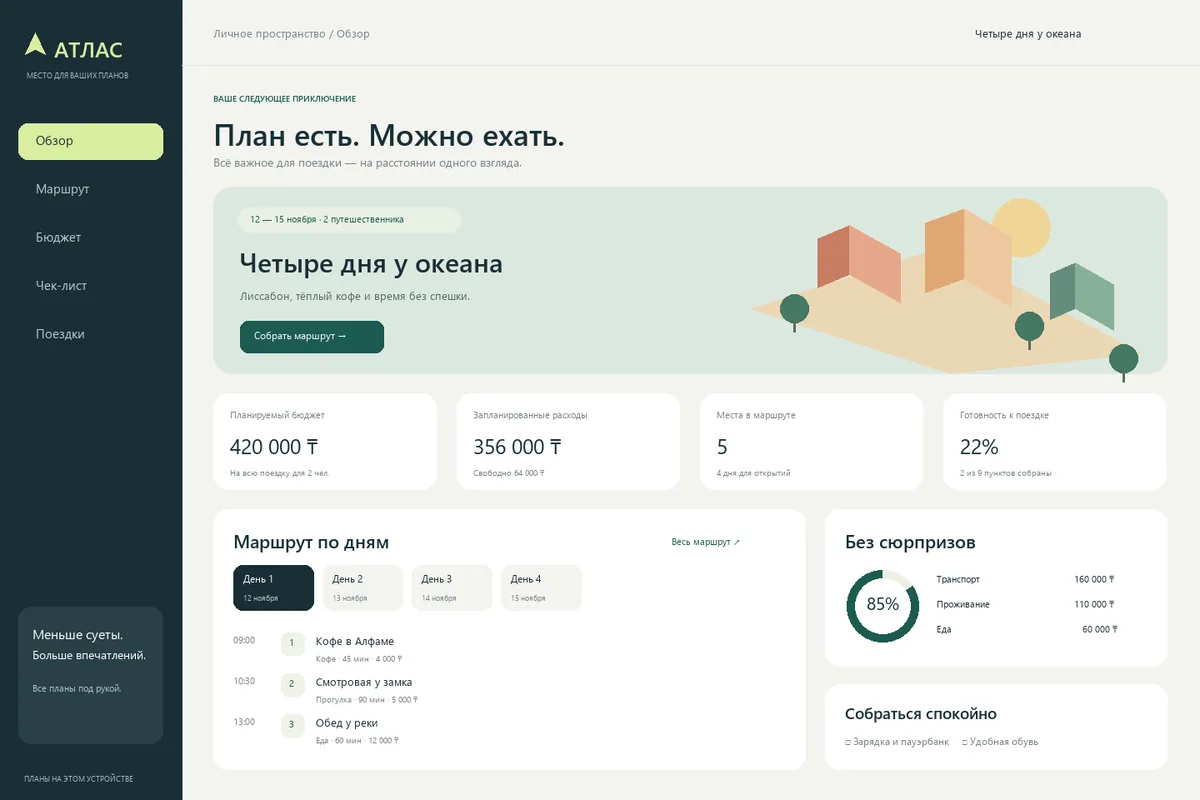Screen dimensions: 1200x800
Task: Click the step number 3 badge
Action: (x=292, y=725)
